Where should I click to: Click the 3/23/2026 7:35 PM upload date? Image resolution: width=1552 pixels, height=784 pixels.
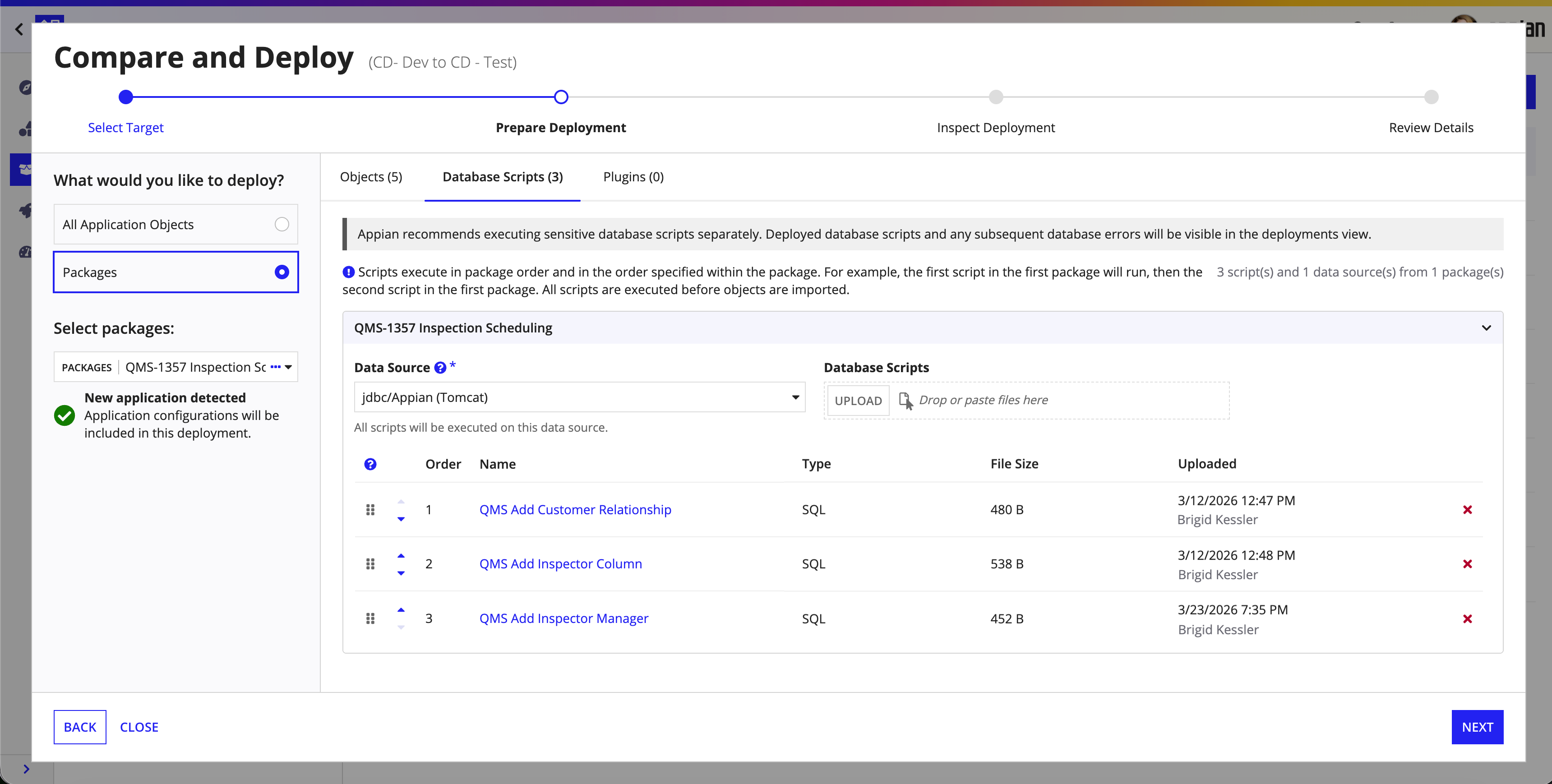coord(1233,610)
